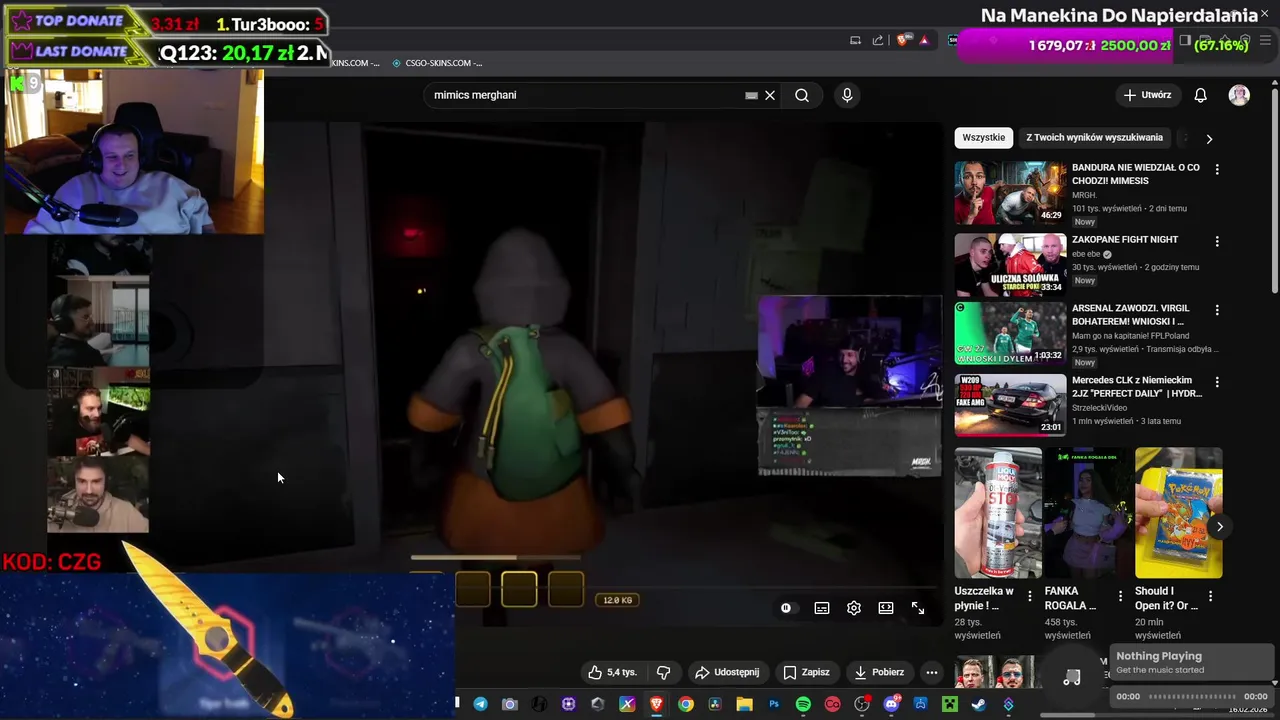Open video player settings gear
The image size is (1280, 720).
854,608
